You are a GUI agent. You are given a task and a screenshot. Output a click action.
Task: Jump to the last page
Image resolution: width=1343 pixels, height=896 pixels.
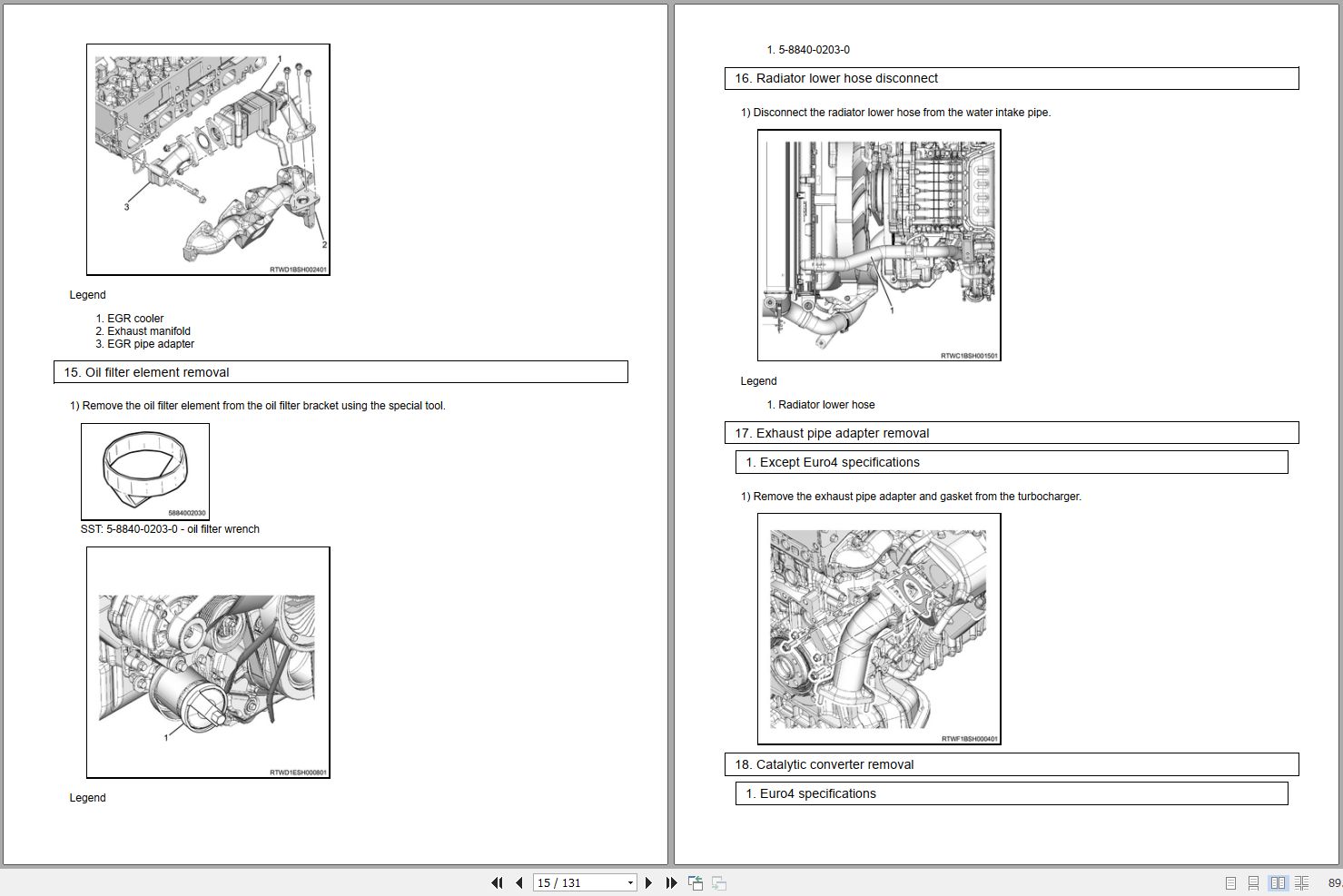(671, 882)
